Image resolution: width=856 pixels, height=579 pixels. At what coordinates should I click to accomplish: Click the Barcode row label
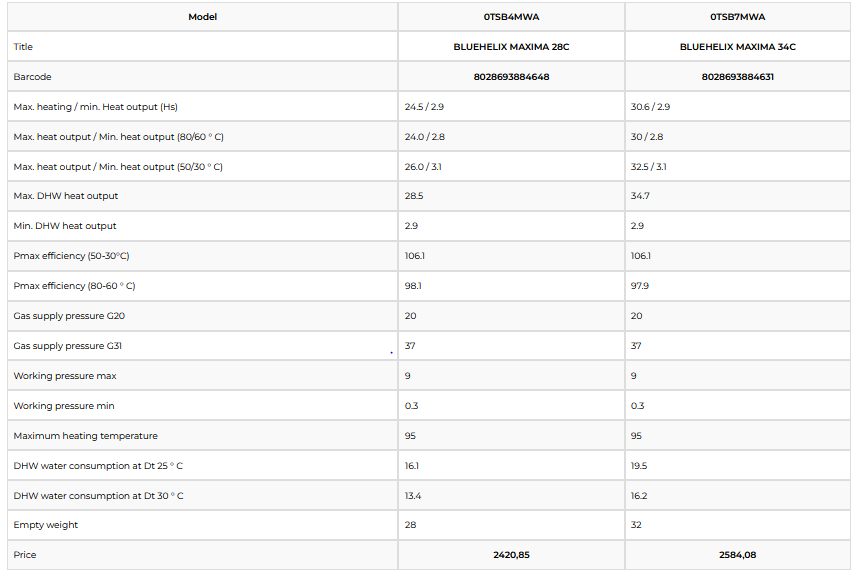pyautogui.click(x=32, y=77)
